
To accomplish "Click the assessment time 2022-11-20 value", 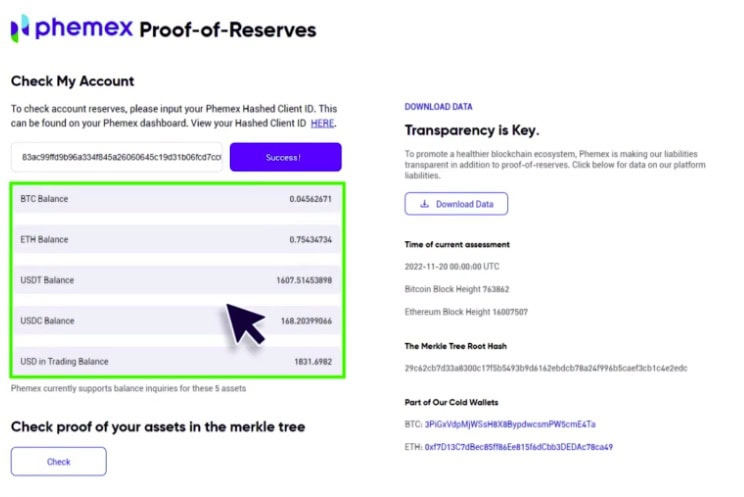I will point(452,266).
